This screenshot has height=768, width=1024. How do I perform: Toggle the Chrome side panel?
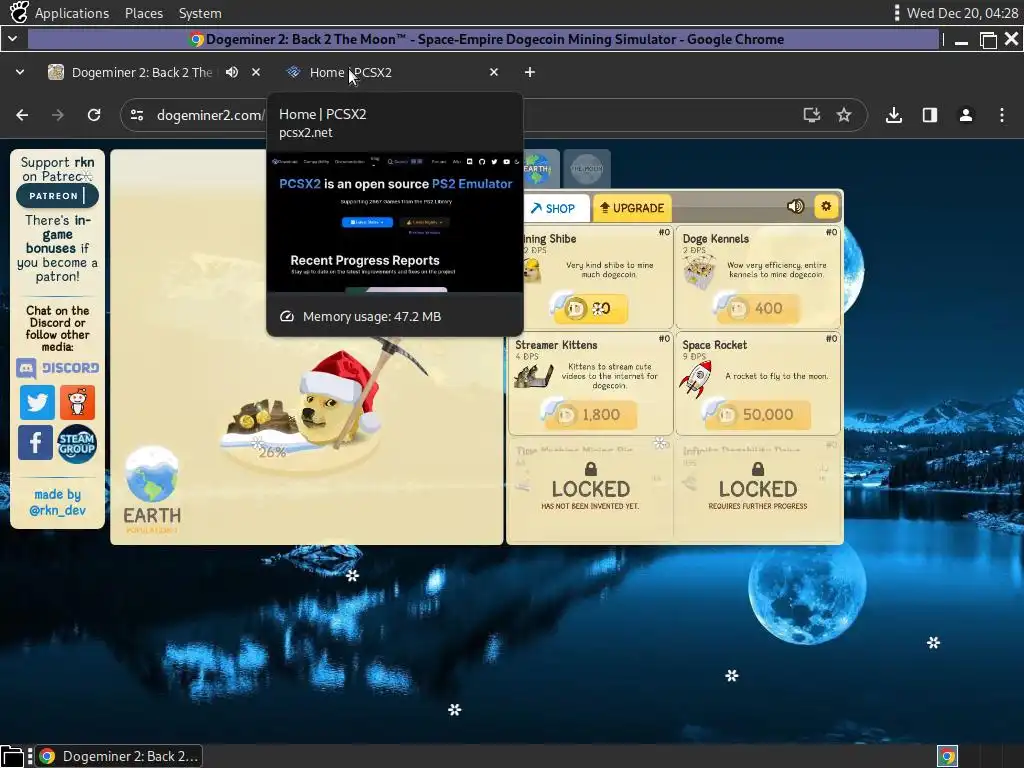[930, 115]
